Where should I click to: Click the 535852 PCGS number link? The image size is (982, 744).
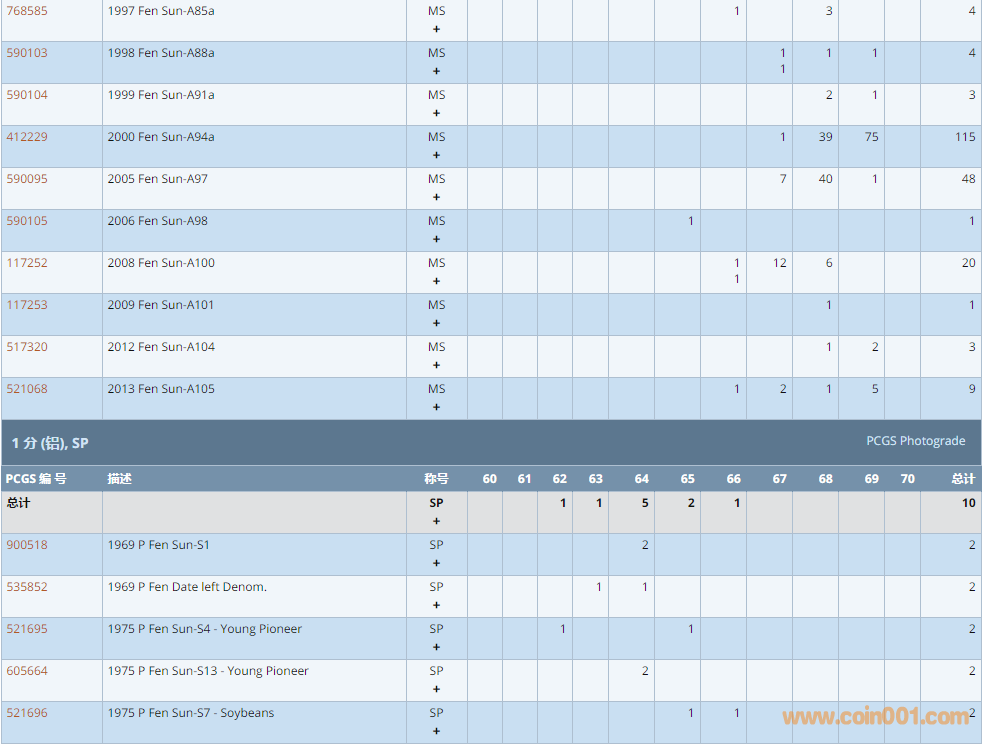27,587
